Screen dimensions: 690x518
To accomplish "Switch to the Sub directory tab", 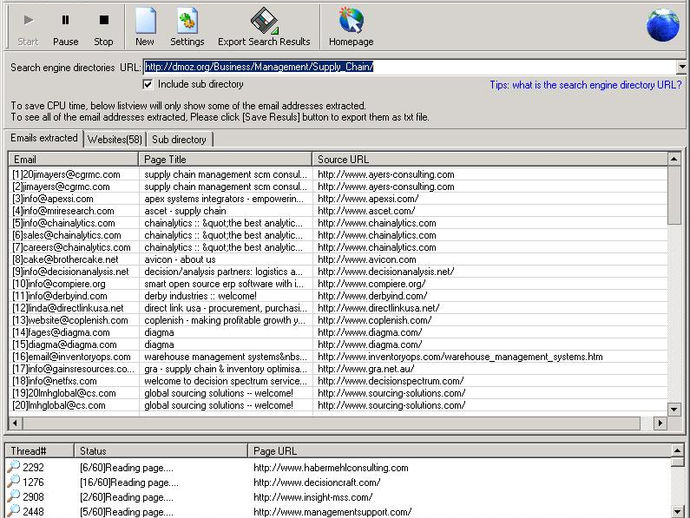I will tap(179, 140).
